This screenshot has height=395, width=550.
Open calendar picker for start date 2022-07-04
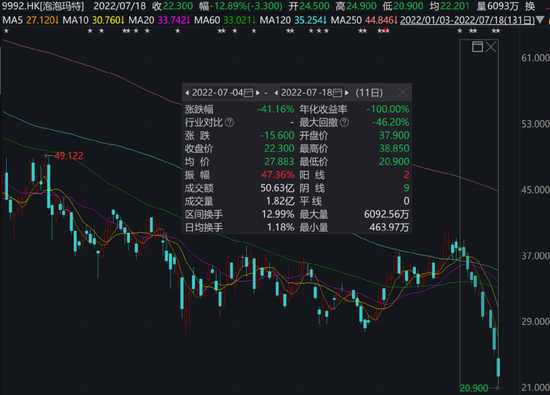(x=248, y=93)
